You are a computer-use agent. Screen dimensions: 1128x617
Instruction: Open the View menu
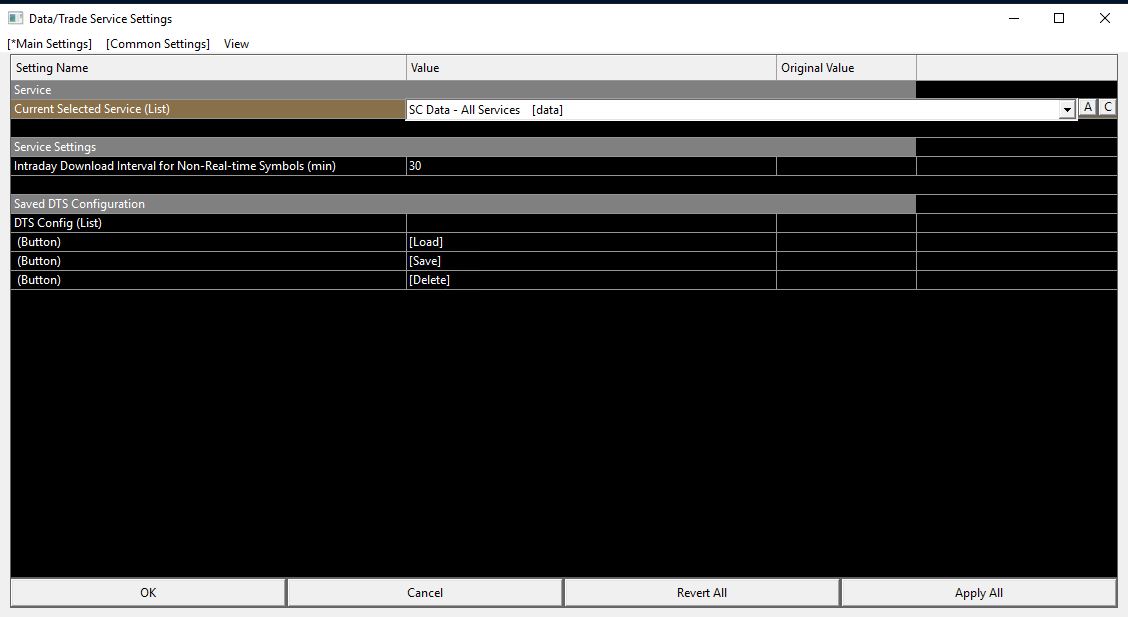pos(236,44)
